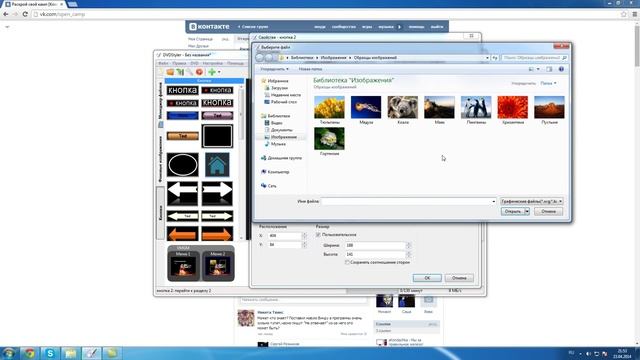Viewport: 640px width, 360px height.
Task: Click Отмена in the properties dialog
Action: (x=459, y=278)
